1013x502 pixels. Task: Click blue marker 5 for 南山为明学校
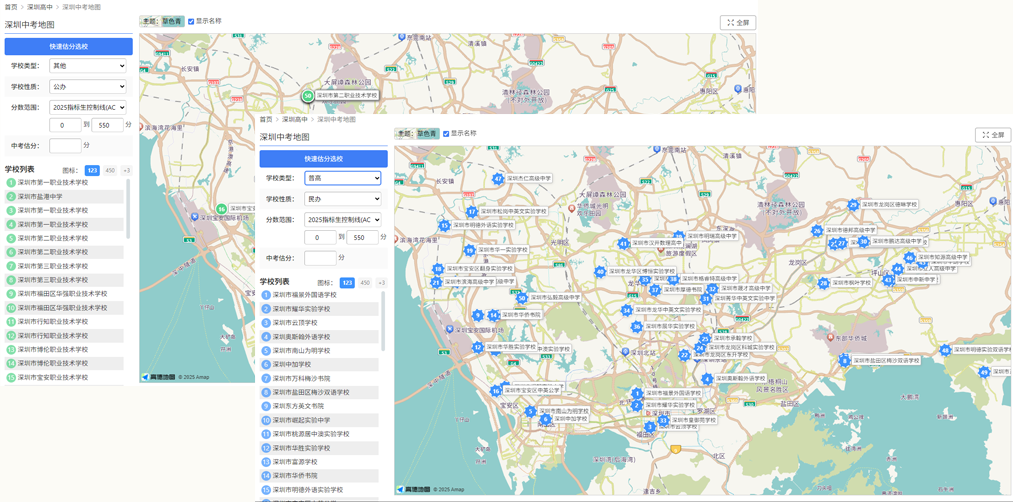click(x=530, y=411)
